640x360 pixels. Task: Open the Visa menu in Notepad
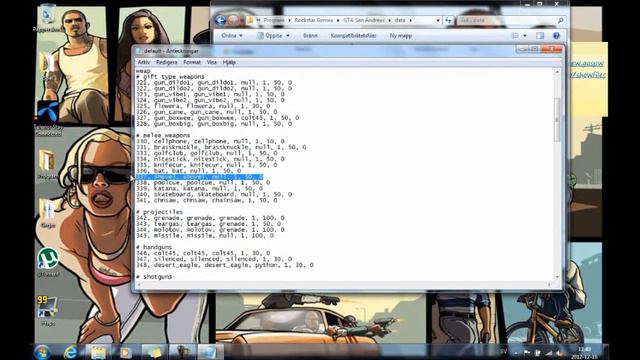pos(211,62)
